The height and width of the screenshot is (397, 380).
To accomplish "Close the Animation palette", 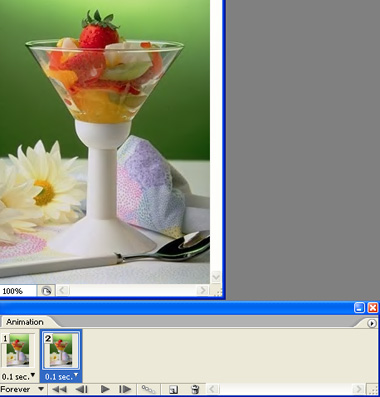I will [x=373, y=308].
